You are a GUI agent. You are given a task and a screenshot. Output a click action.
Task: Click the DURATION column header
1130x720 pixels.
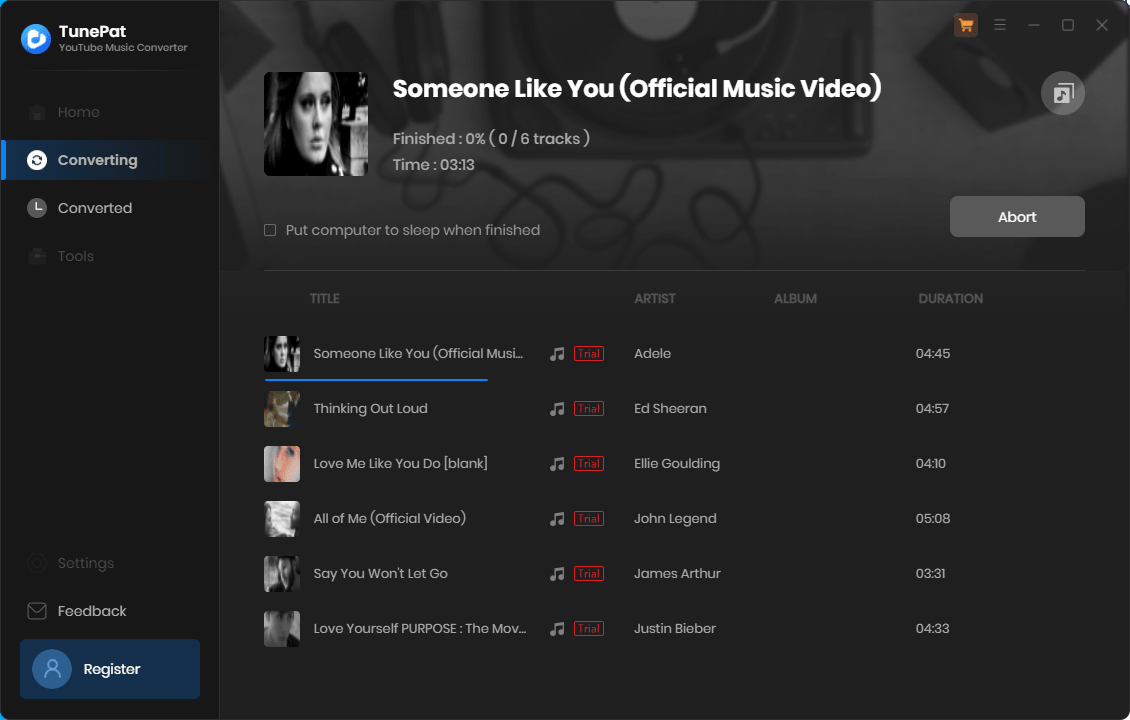click(x=950, y=298)
